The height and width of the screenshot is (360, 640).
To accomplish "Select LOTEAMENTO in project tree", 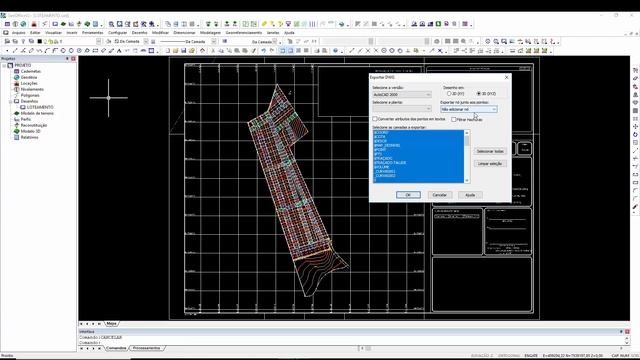I will tap(40, 107).
